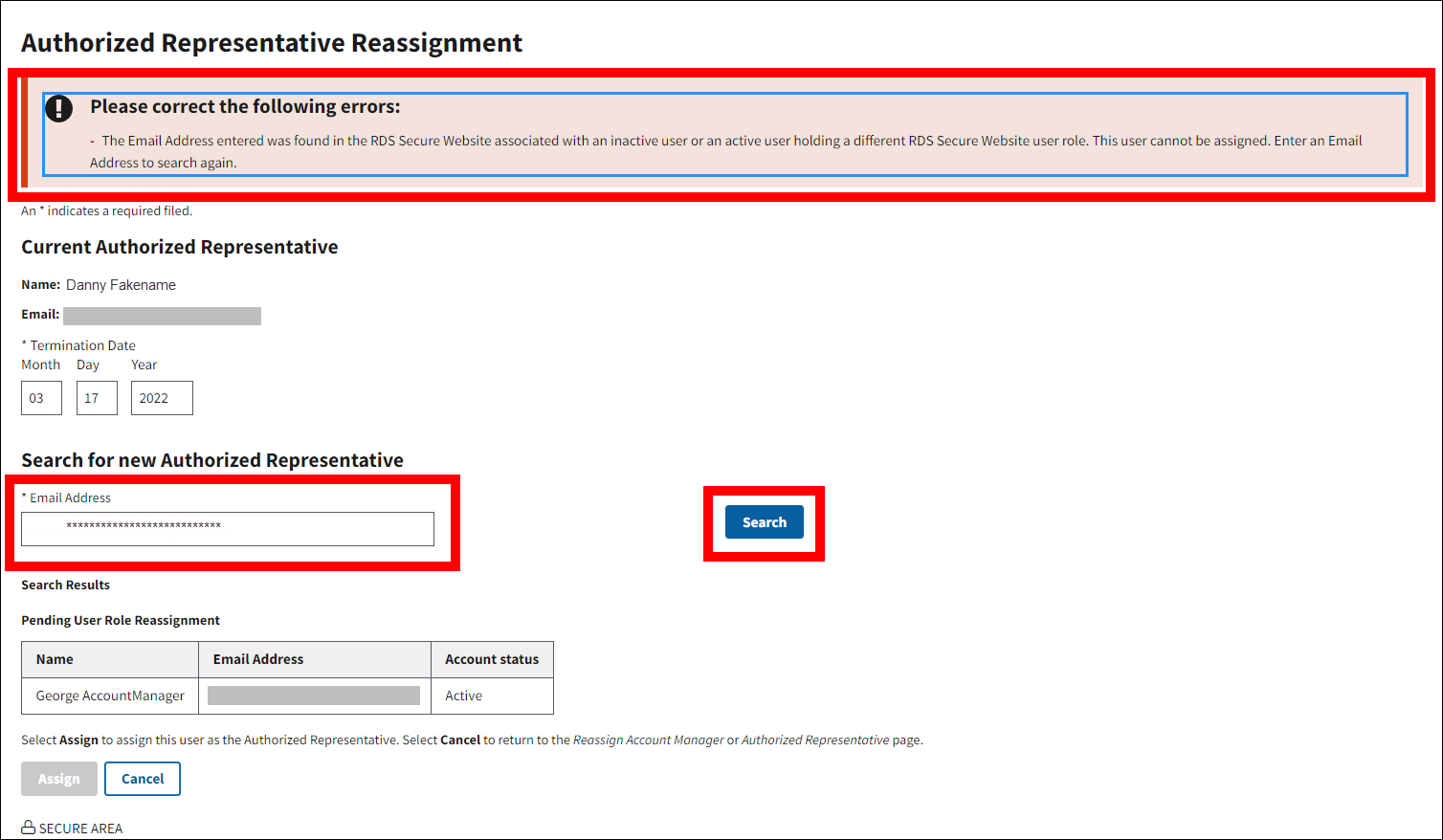Select the George AccountManager table cell

click(x=110, y=696)
